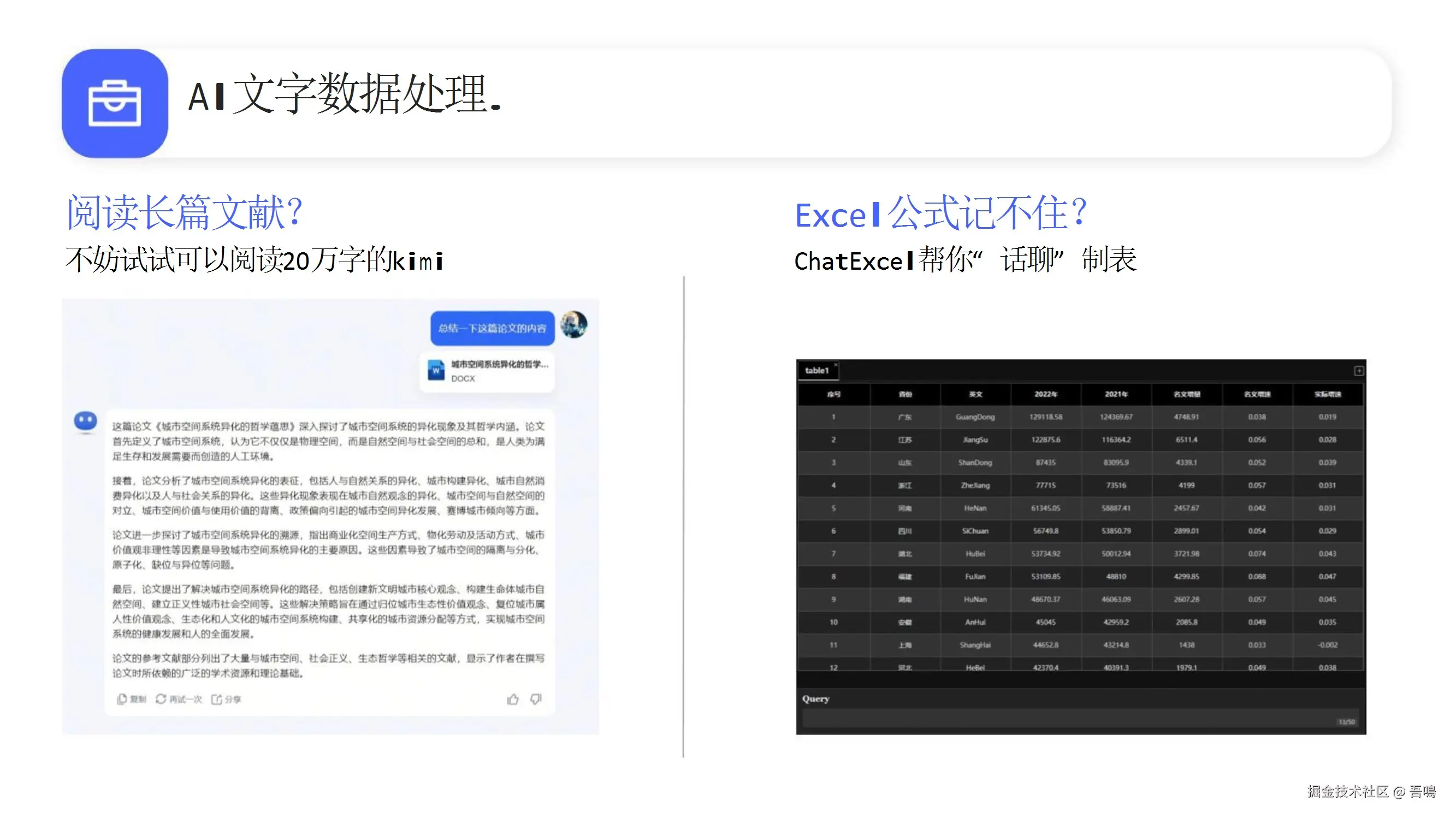Close the table1 tab
The height and width of the screenshot is (819, 1456).
click(836, 365)
